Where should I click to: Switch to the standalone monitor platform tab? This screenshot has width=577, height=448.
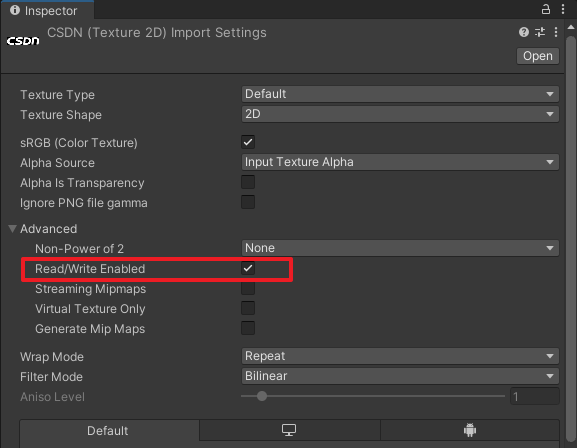289,430
